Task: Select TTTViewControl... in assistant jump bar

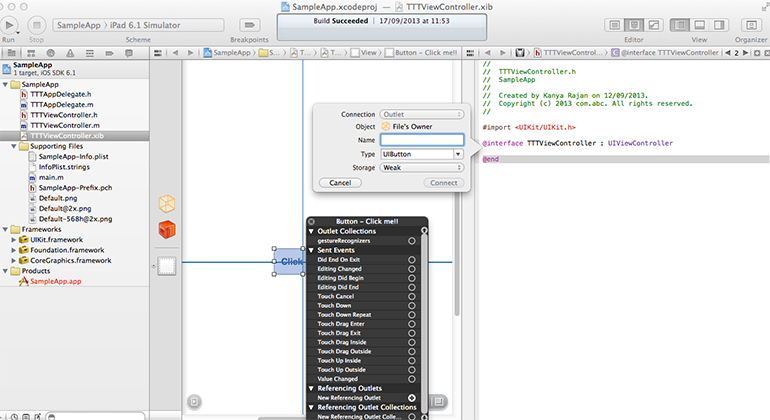Action: coord(568,53)
